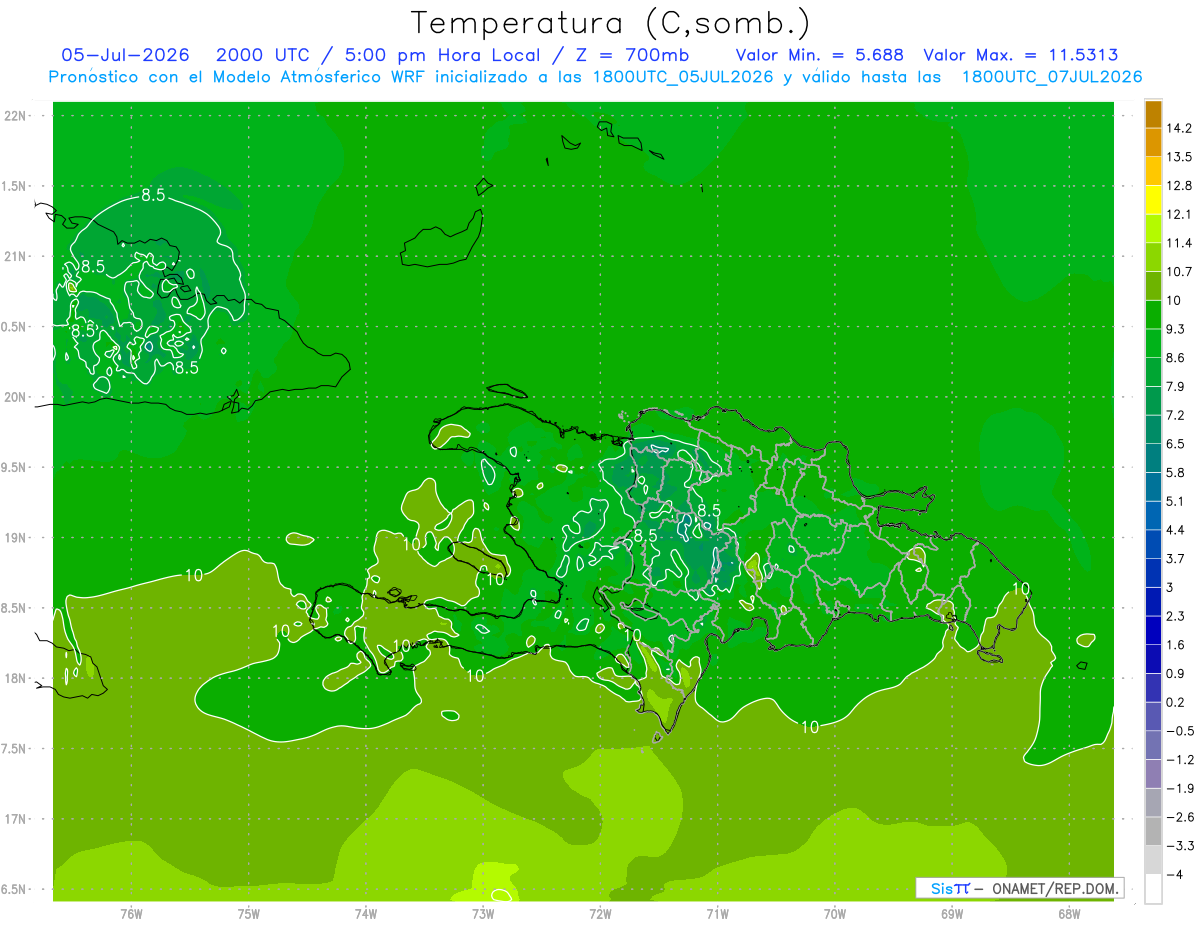
Task: Click the '12.8' color scale label
Action: tap(1179, 185)
